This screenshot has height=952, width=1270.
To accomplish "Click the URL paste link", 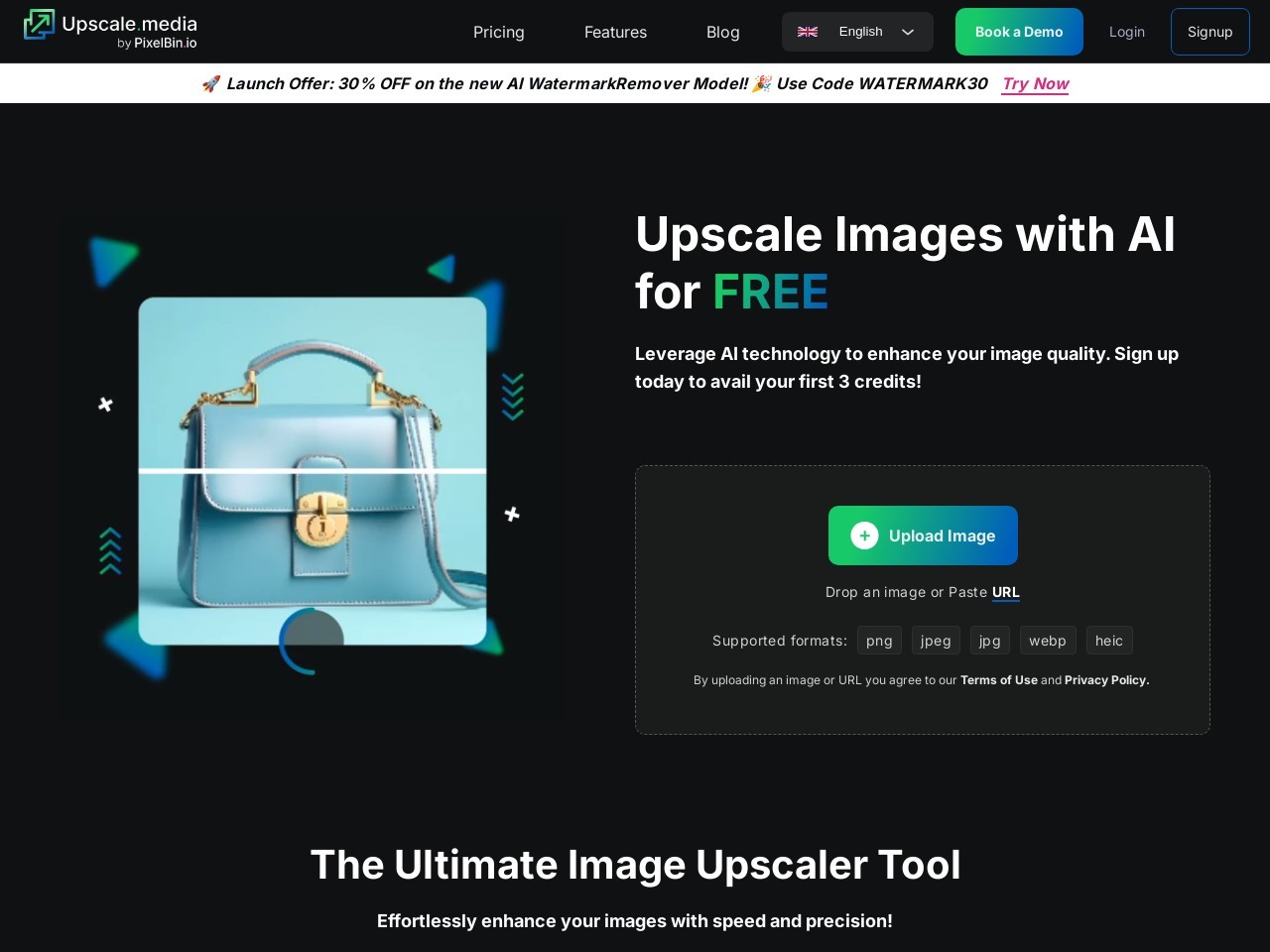I will click(1006, 592).
